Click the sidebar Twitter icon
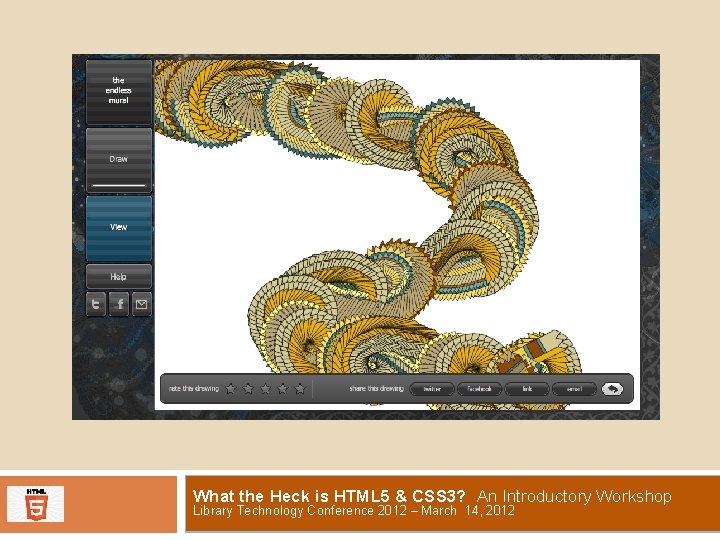This screenshot has height=540, width=720. [x=96, y=304]
